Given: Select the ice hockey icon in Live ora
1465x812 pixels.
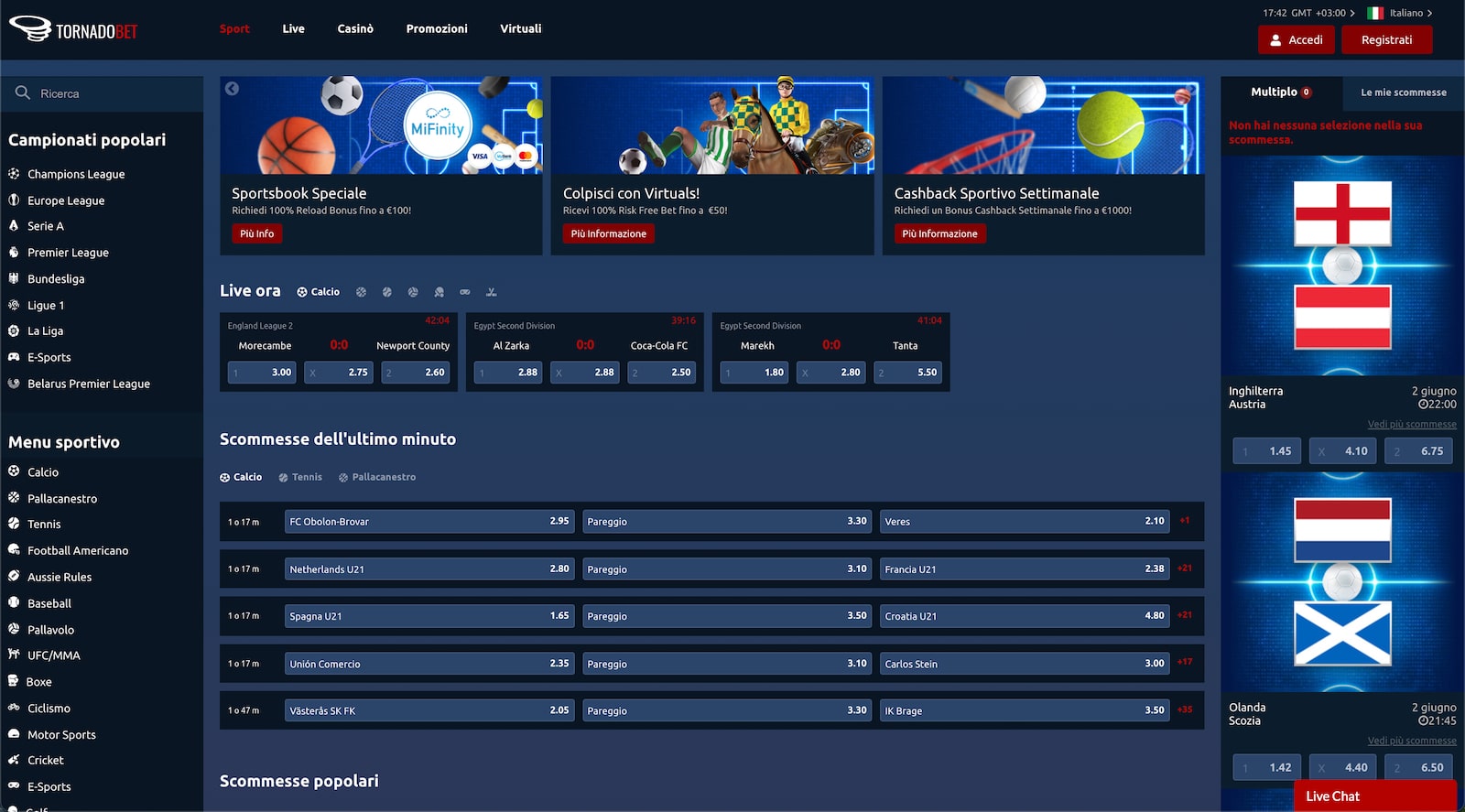Looking at the screenshot, I should [x=492, y=292].
